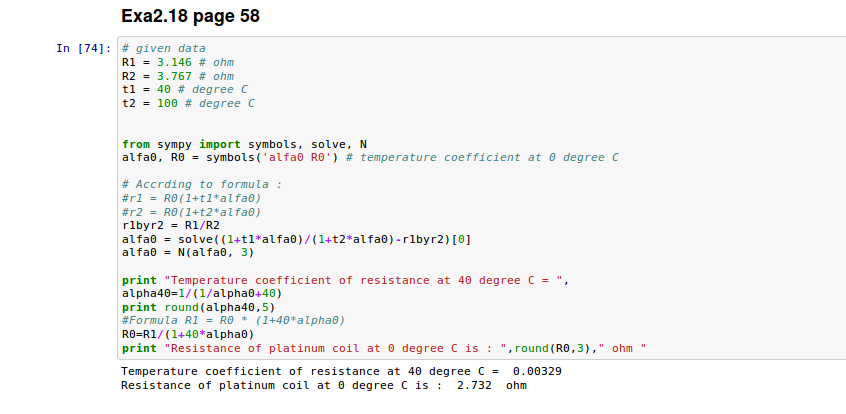Click the output line showing 0.00329
Image resolution: width=846 pixels, height=414 pixels.
pyautogui.click(x=343, y=371)
